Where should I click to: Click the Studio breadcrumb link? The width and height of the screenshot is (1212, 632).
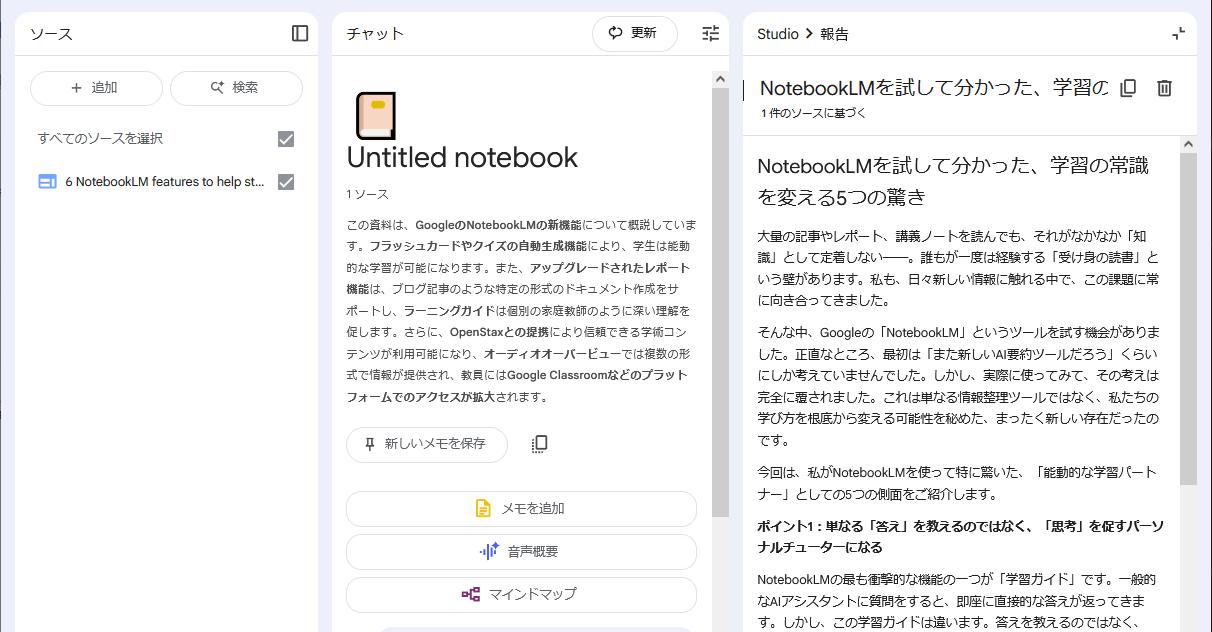(778, 34)
